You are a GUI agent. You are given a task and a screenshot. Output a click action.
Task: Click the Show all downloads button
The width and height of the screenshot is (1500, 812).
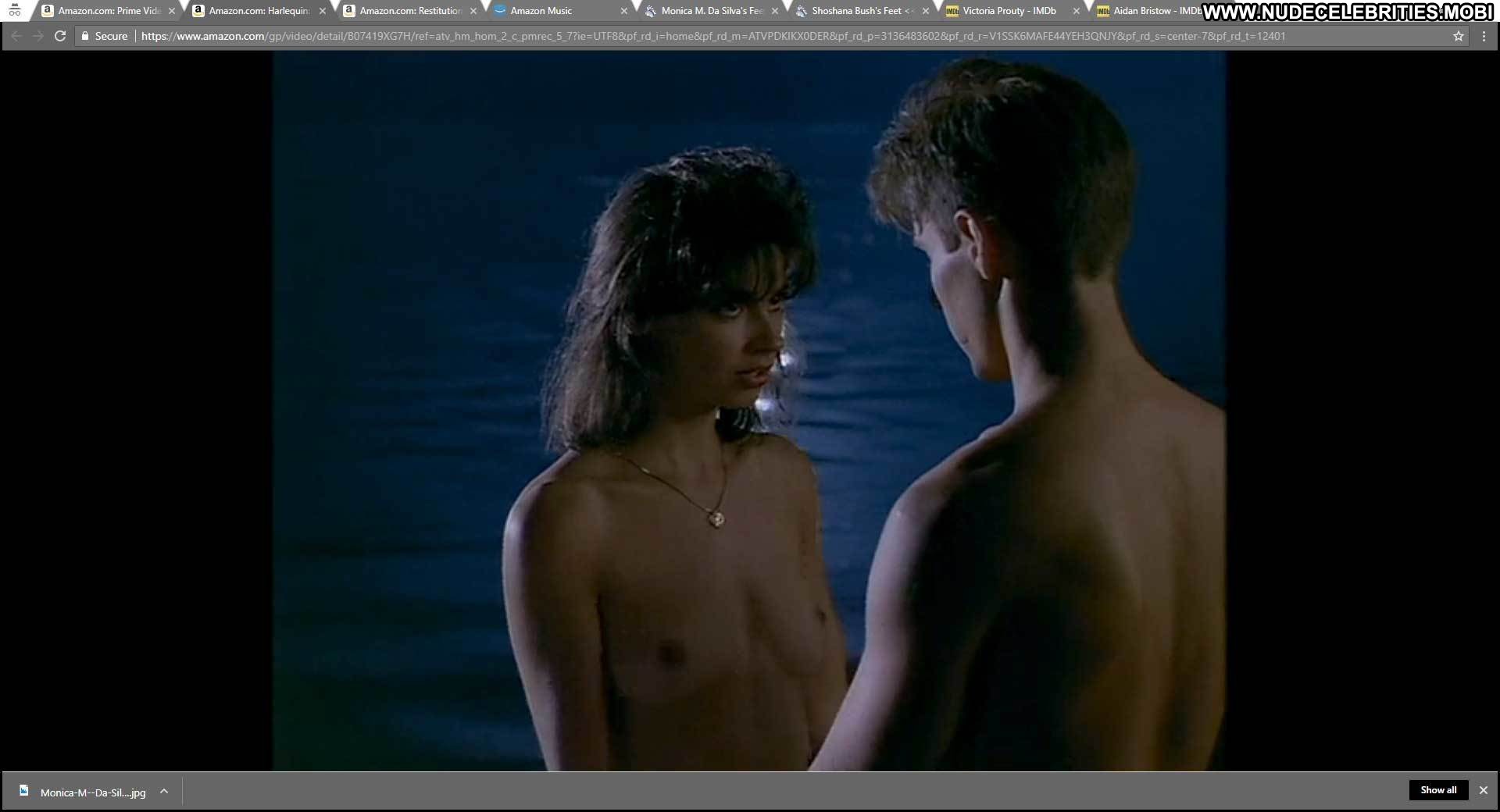coord(1437,790)
